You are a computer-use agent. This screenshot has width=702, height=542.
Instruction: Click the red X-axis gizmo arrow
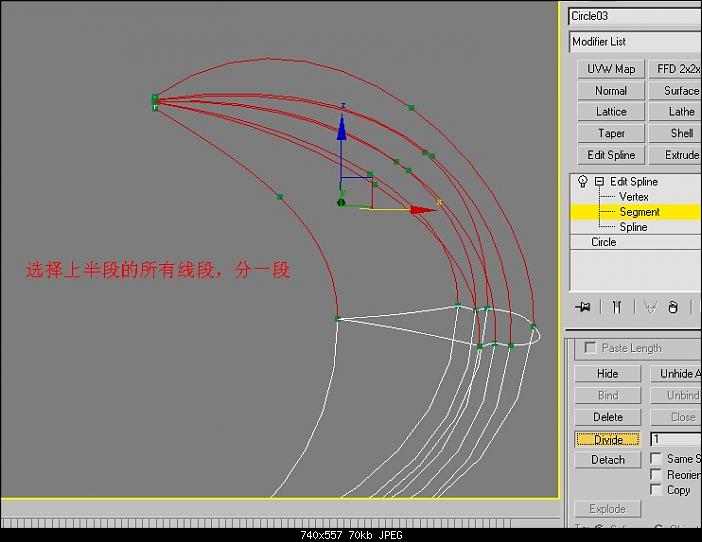pos(423,209)
